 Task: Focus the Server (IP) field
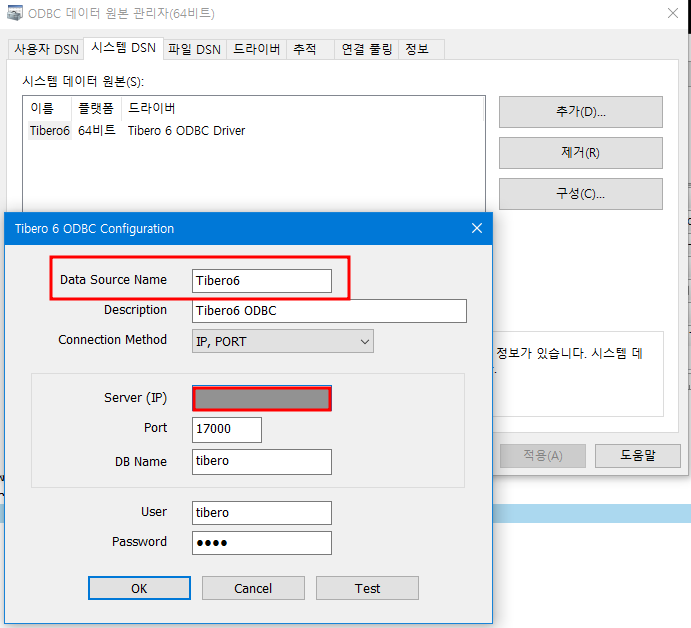pos(262,398)
